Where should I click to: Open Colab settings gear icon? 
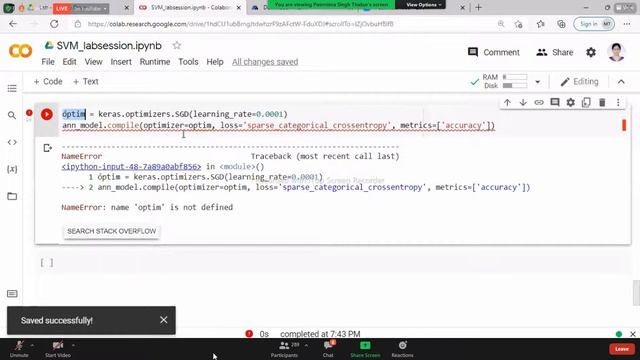[591, 52]
